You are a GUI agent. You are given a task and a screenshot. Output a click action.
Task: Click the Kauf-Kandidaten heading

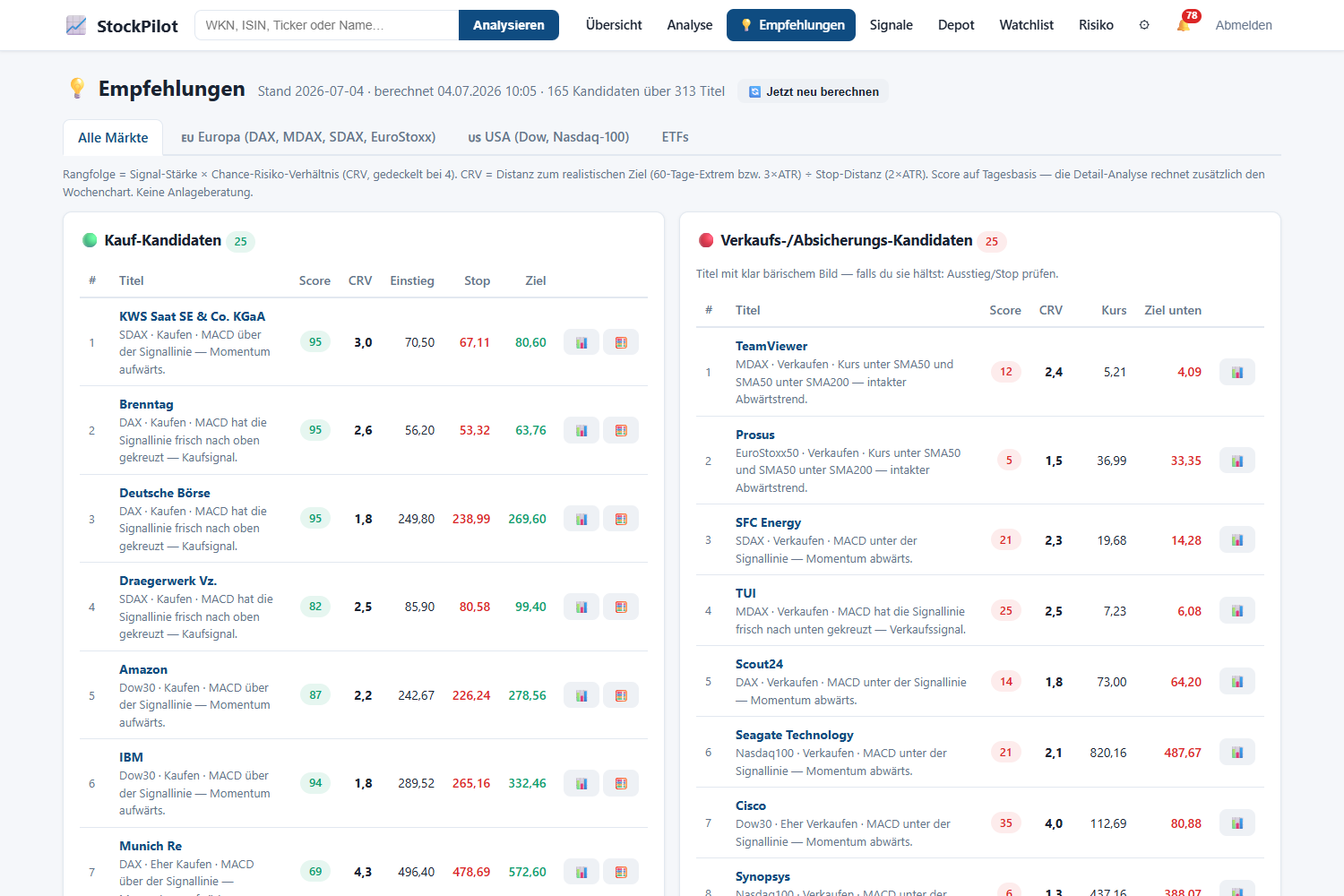(x=163, y=240)
